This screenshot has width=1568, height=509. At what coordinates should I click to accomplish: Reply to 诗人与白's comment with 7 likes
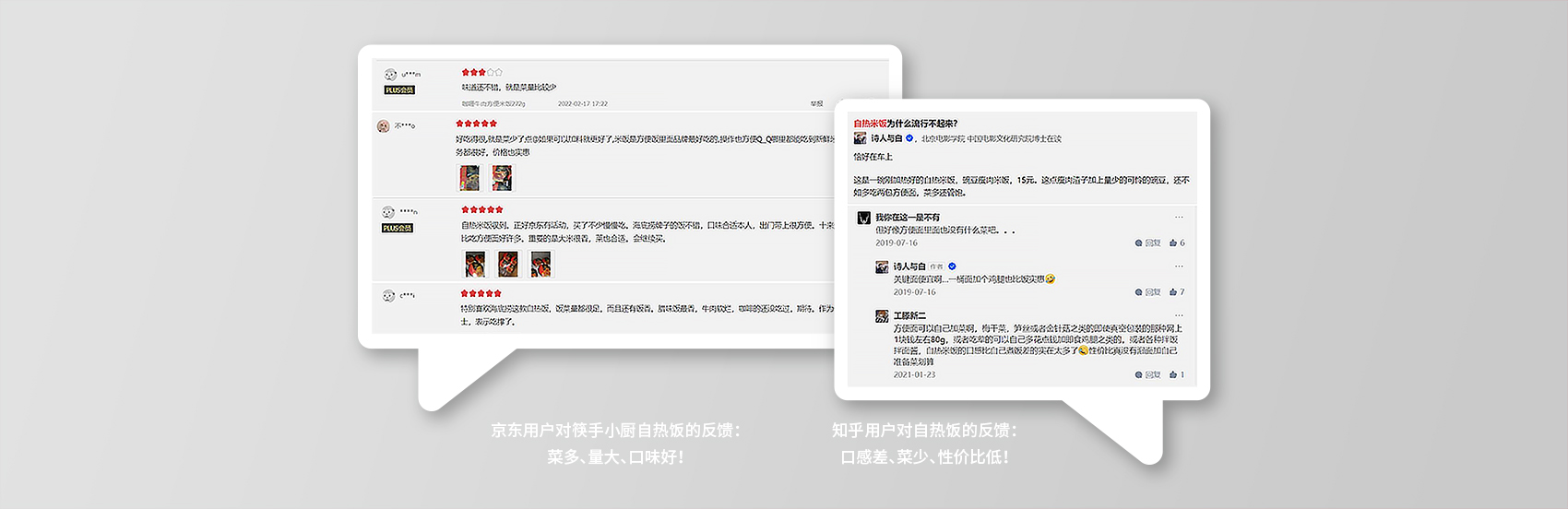[1148, 292]
